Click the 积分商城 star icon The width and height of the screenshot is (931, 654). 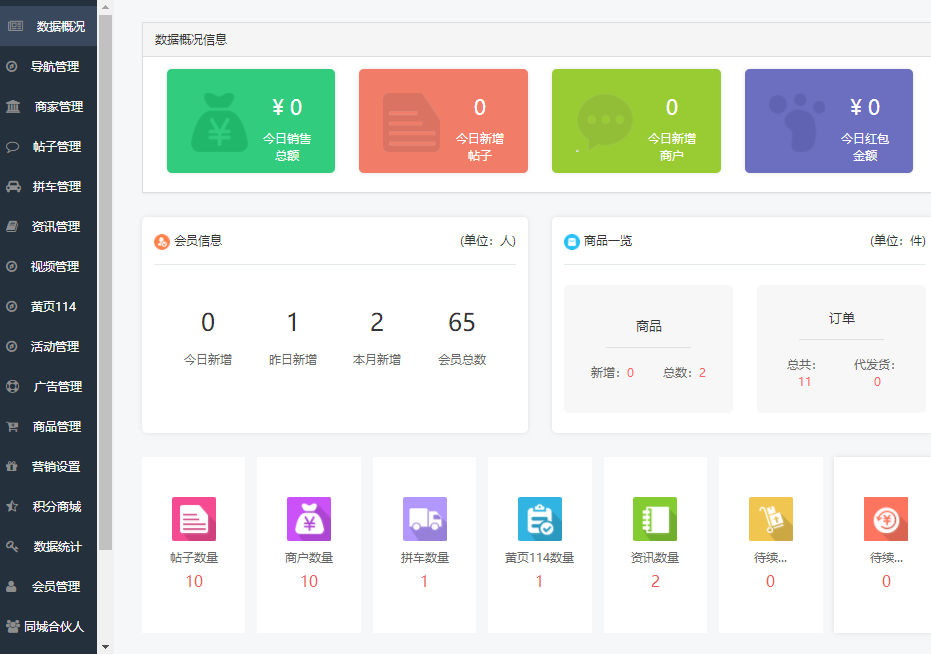tap(12, 507)
